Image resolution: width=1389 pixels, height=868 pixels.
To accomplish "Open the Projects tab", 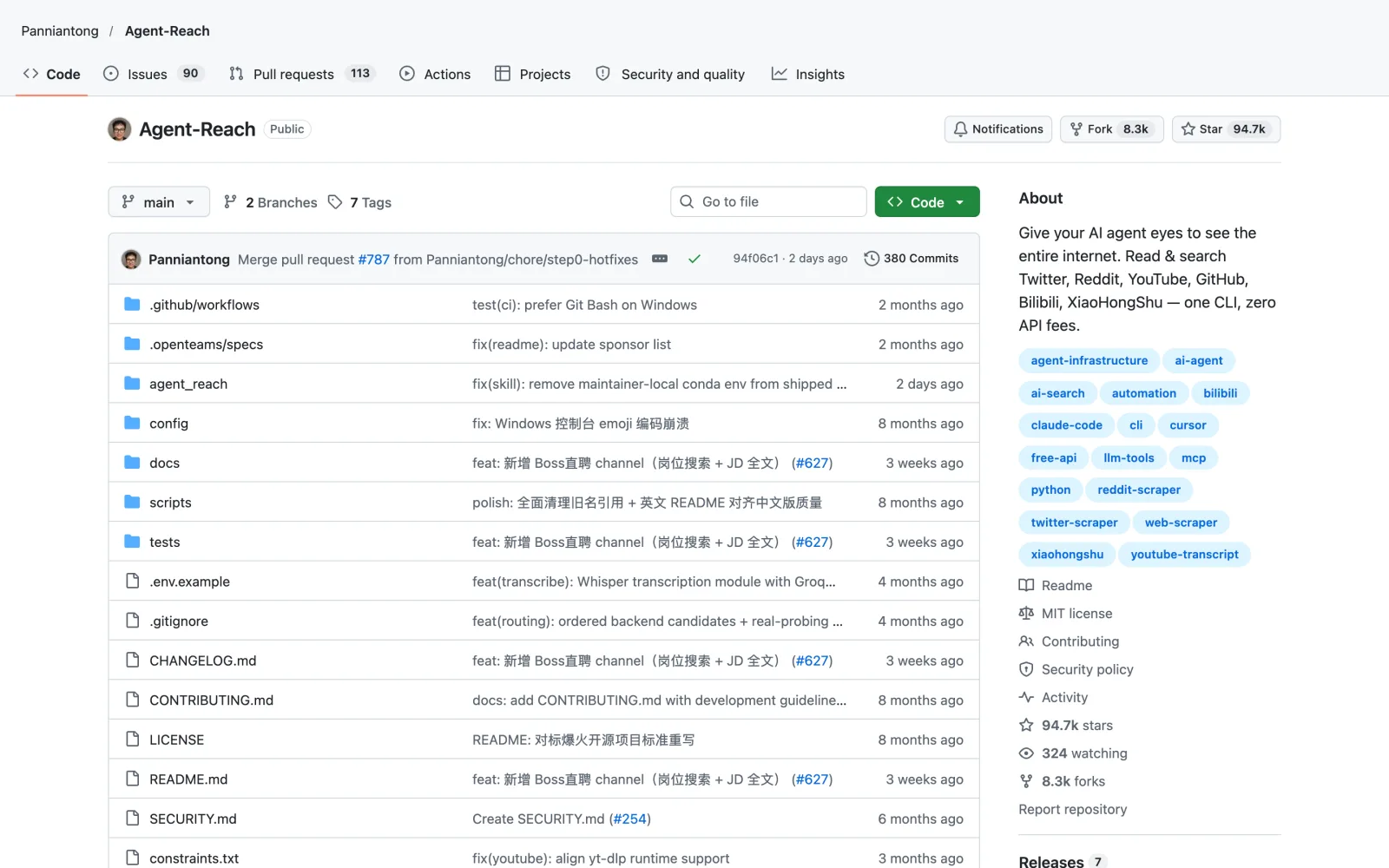I will 533,74.
